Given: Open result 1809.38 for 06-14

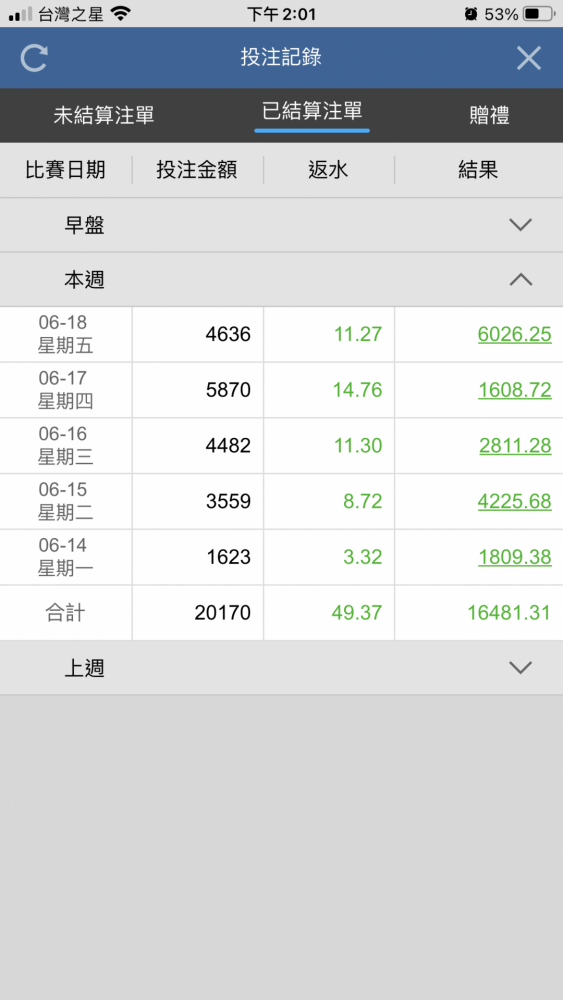Looking at the screenshot, I should point(515,557).
